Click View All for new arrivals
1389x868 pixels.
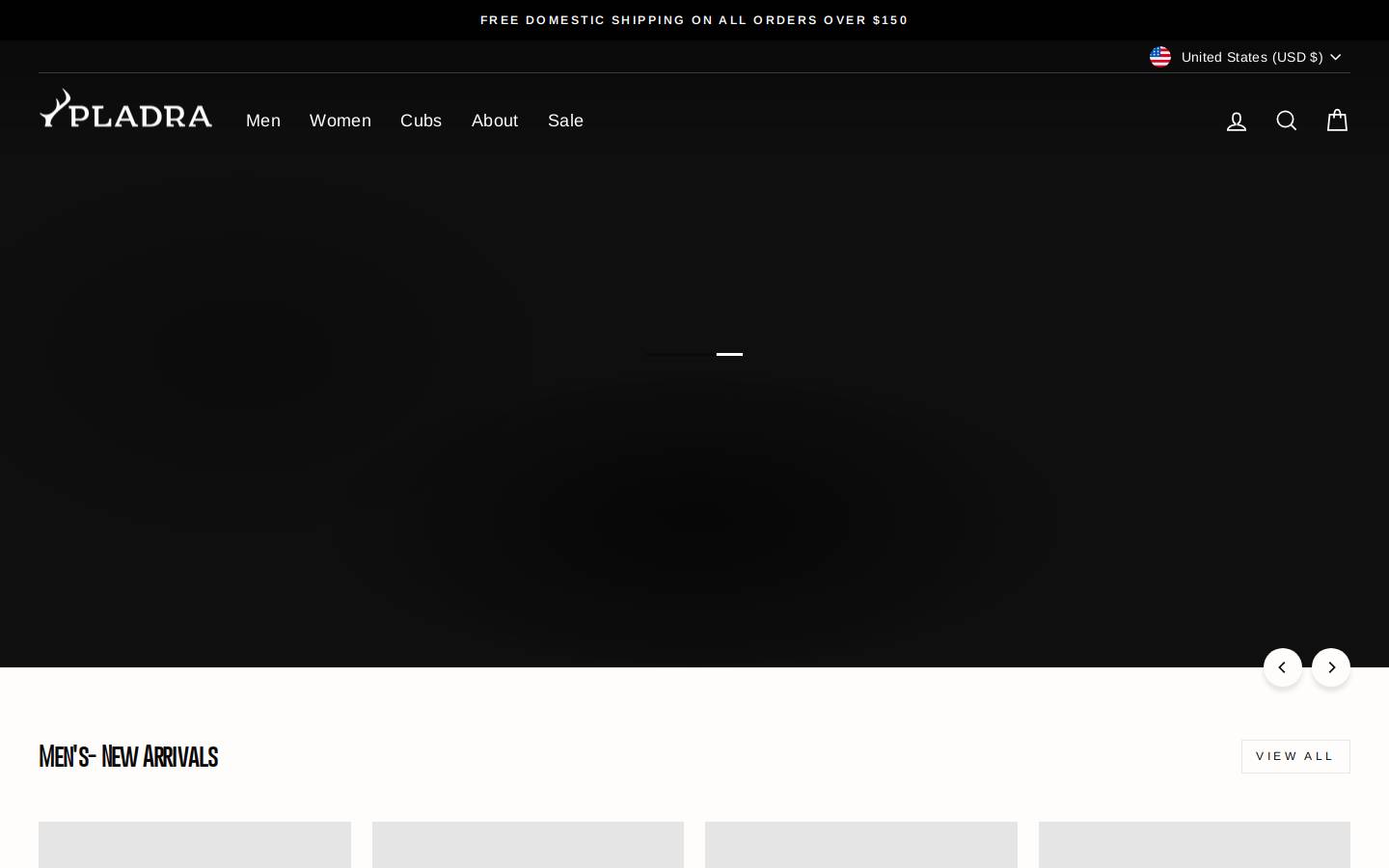pos(1295,756)
